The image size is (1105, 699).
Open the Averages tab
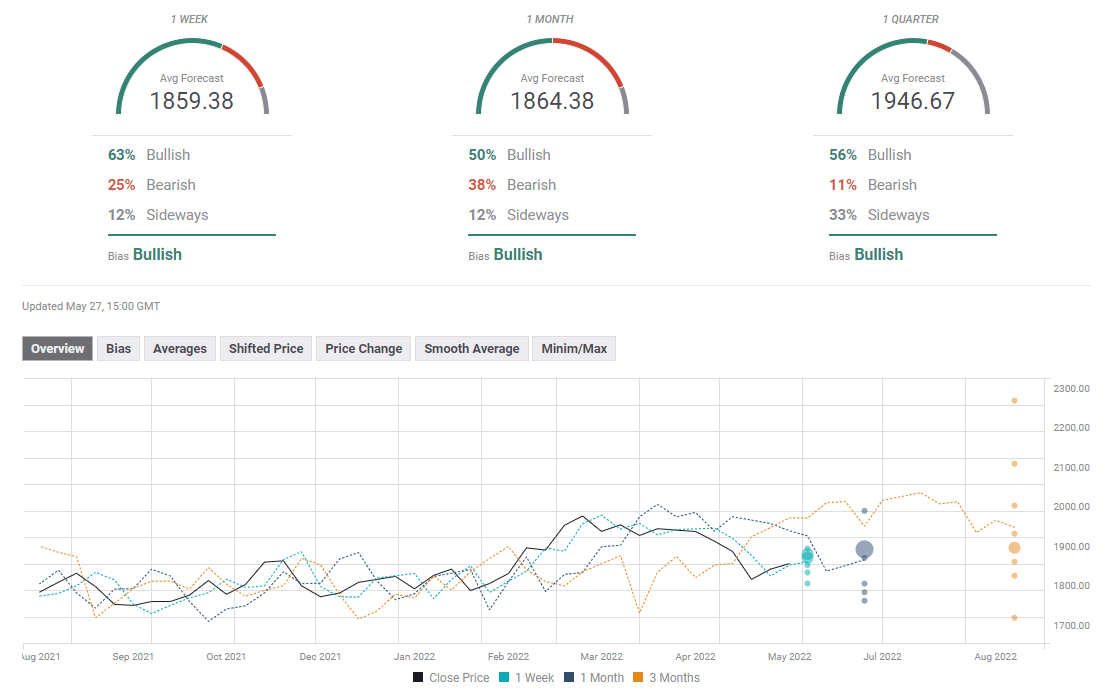[180, 348]
